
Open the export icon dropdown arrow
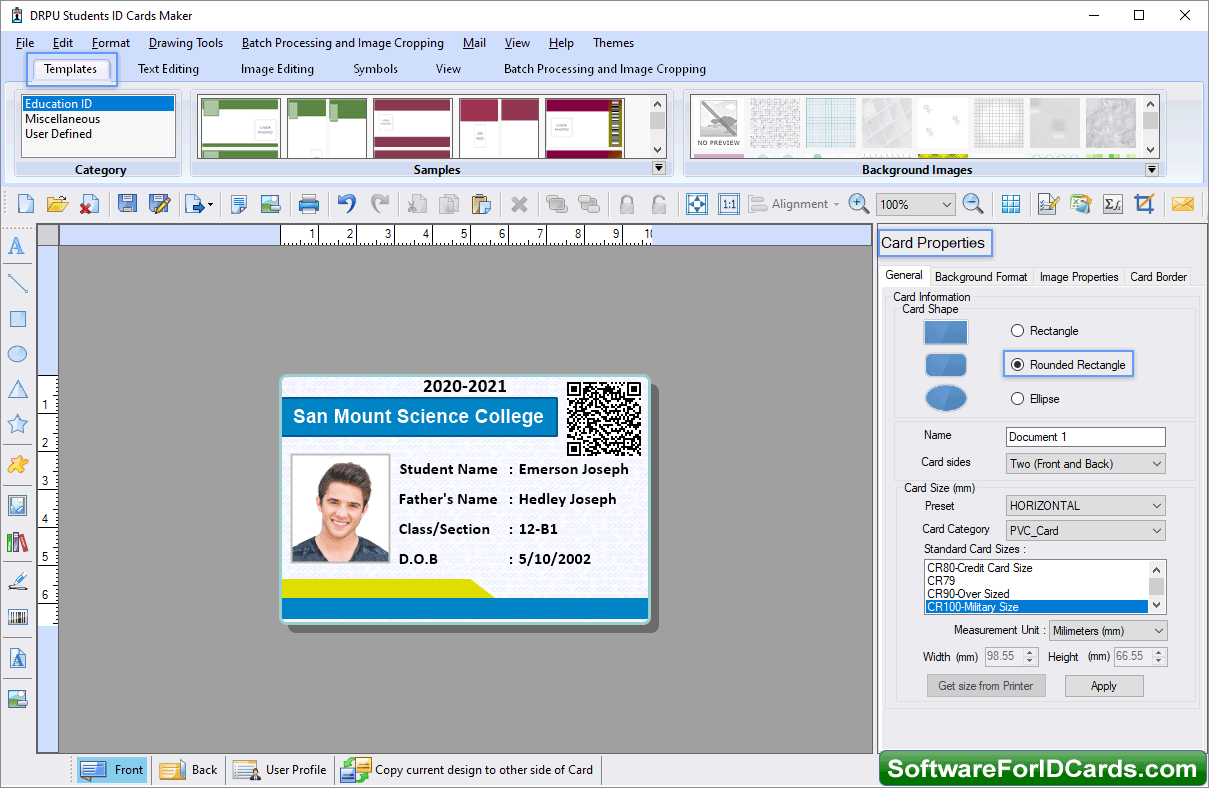point(210,205)
